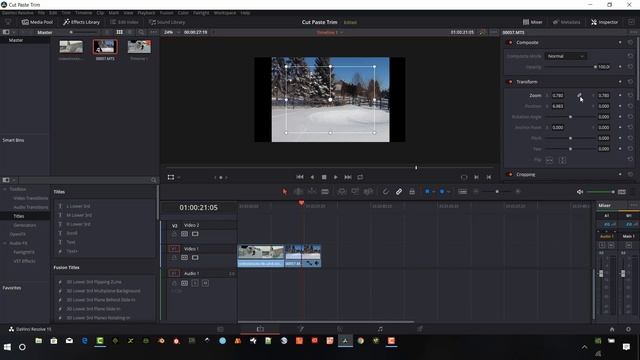Click the Flip horizontal icon
Image resolution: width=640 pixels, height=360 pixels.
pyautogui.click(x=549, y=160)
